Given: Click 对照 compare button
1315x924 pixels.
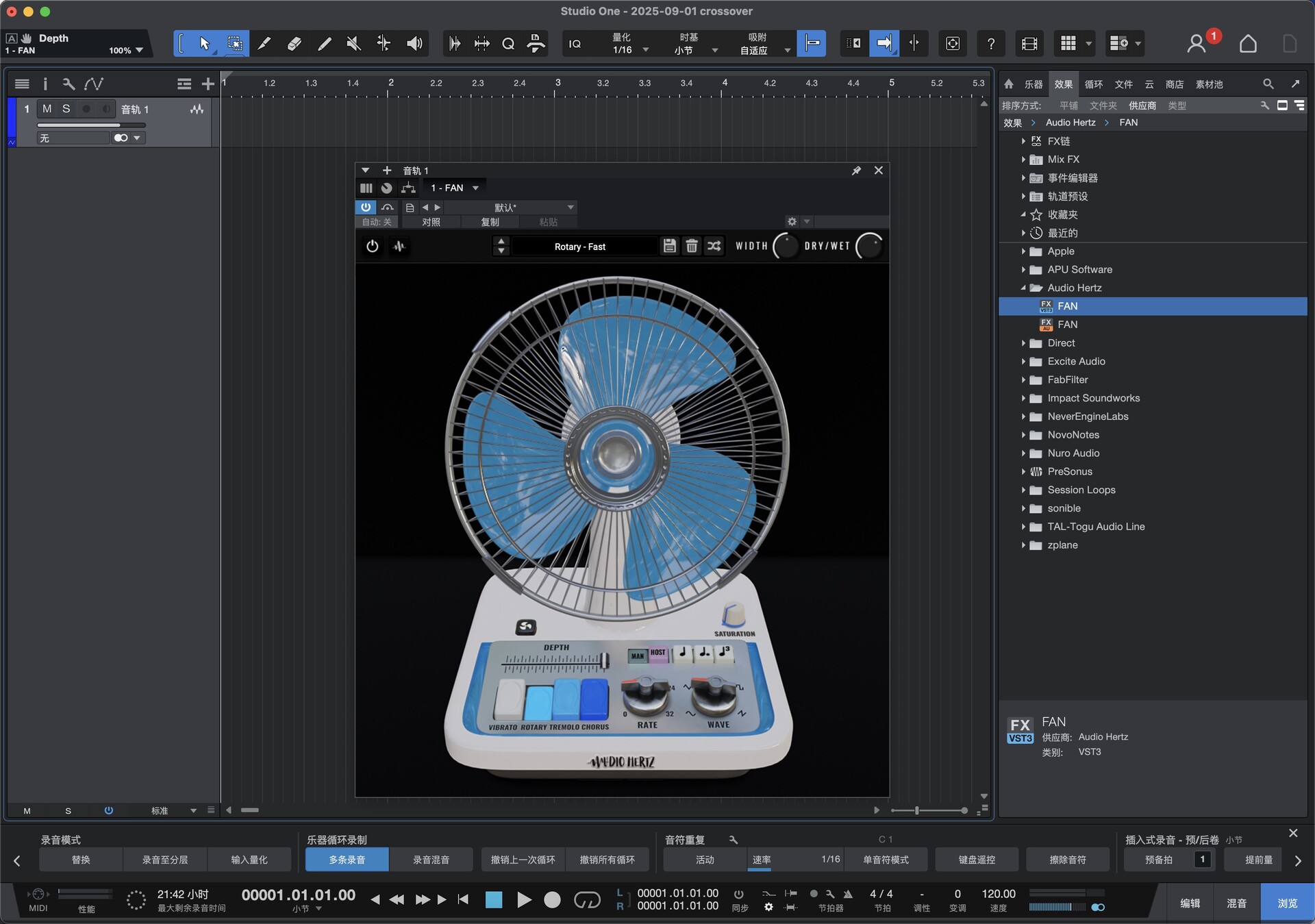Looking at the screenshot, I should (x=431, y=222).
